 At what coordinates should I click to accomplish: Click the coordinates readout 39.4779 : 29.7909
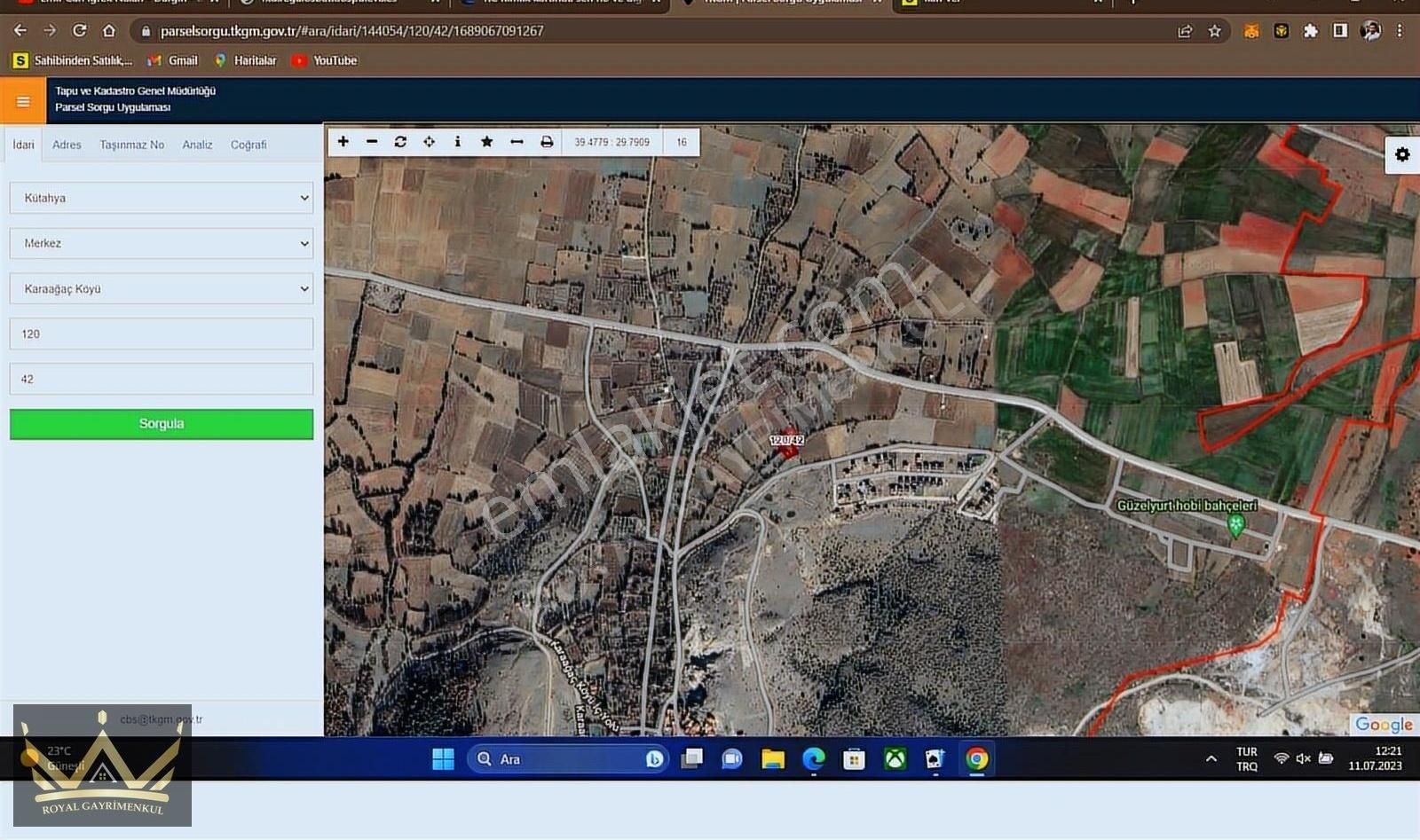coord(611,142)
